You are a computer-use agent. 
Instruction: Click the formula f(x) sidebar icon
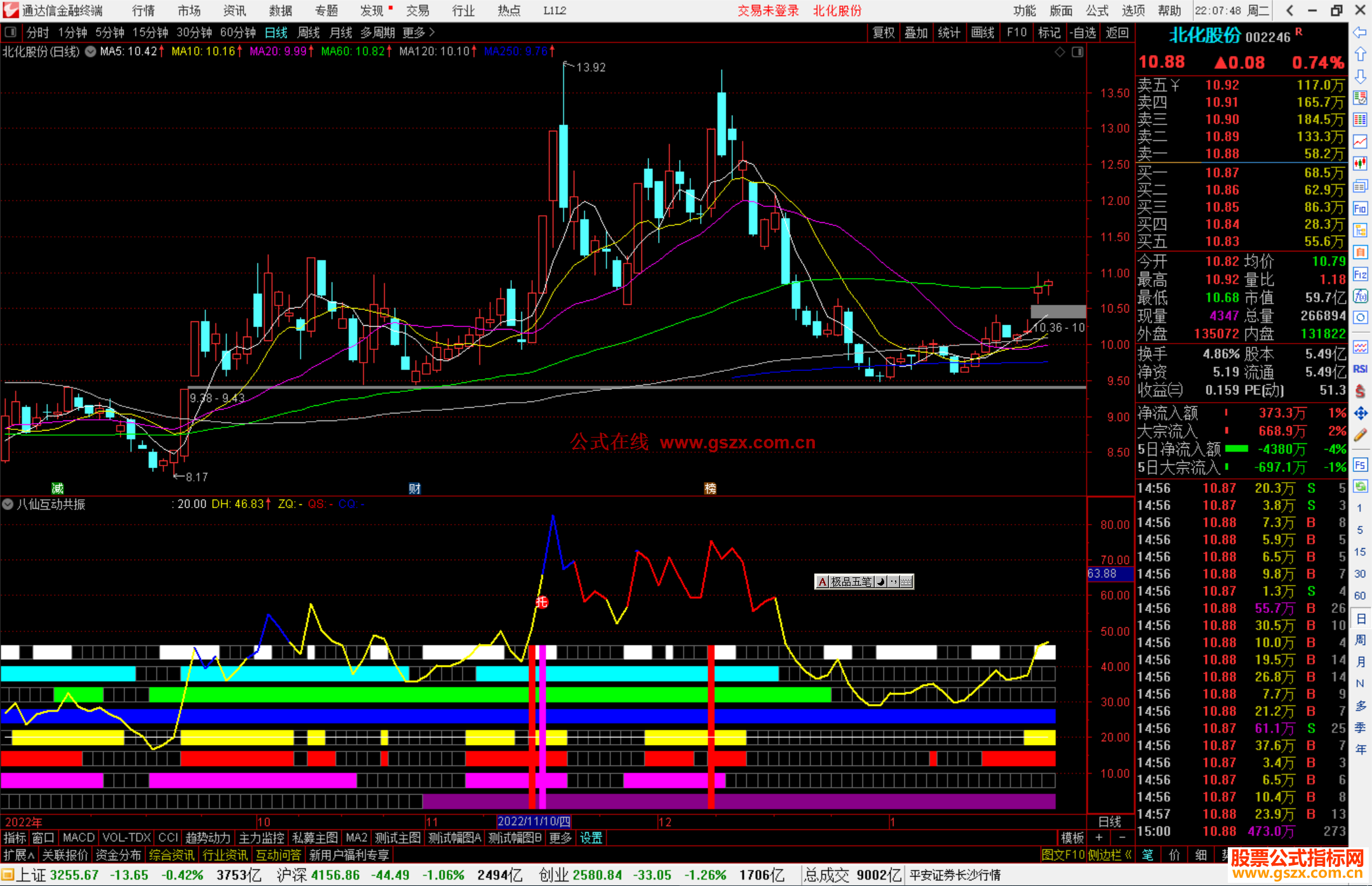click(1360, 296)
